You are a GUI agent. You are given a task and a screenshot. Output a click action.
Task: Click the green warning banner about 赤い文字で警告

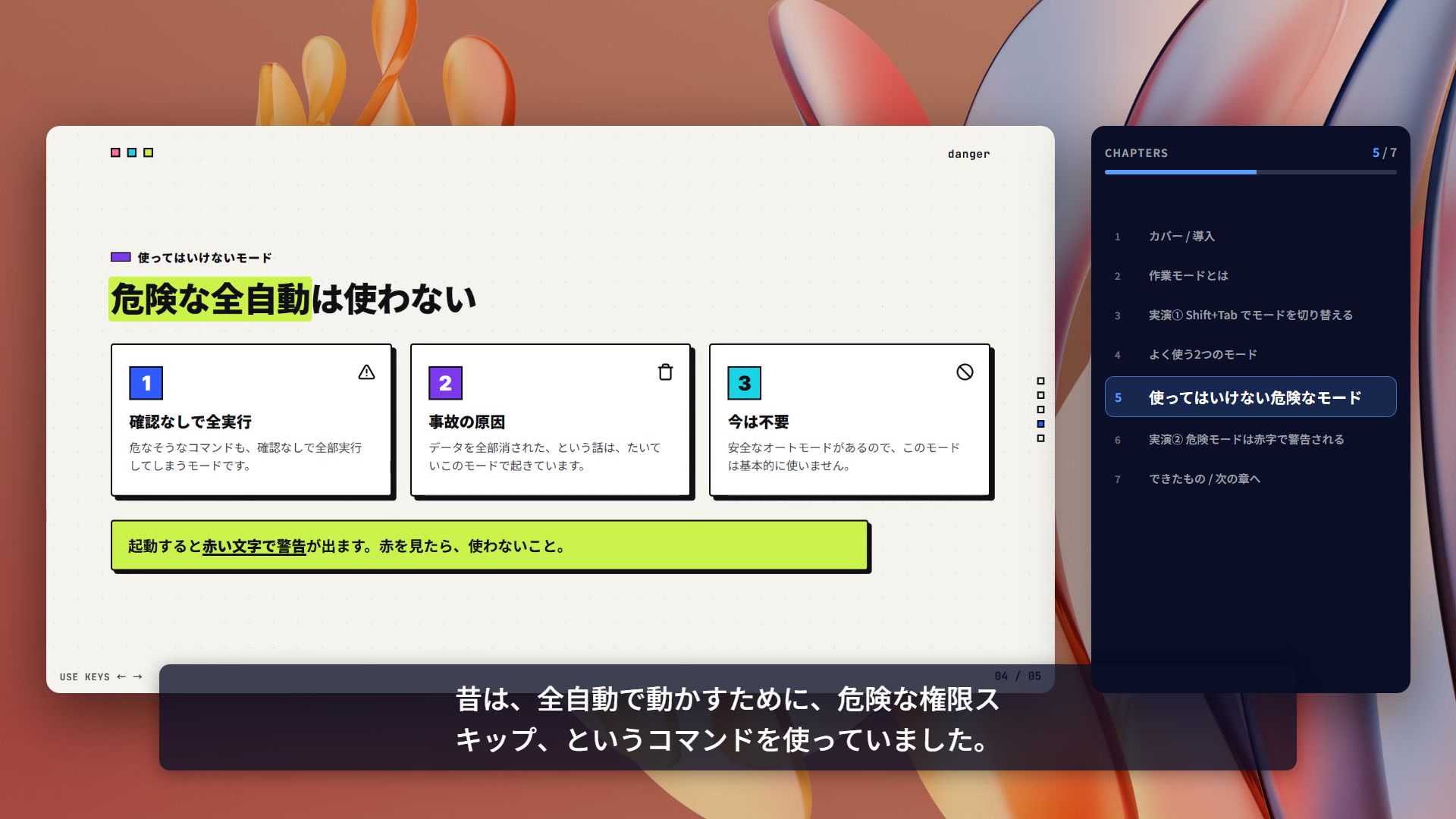pyautogui.click(x=489, y=545)
